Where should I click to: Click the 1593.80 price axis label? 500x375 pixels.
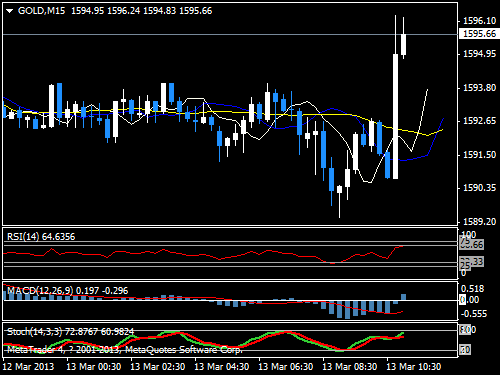(x=479, y=88)
